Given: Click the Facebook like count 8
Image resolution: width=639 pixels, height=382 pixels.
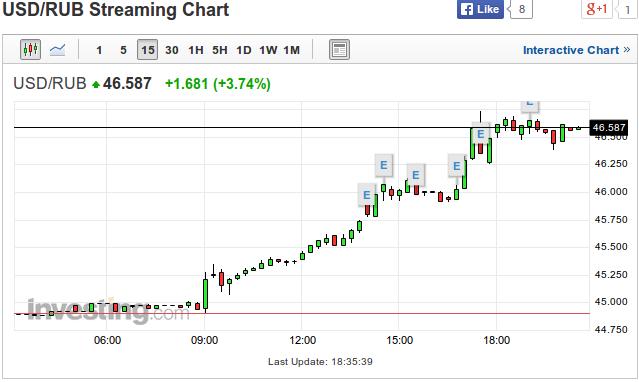Looking at the screenshot, I should pyautogui.click(x=522, y=9).
